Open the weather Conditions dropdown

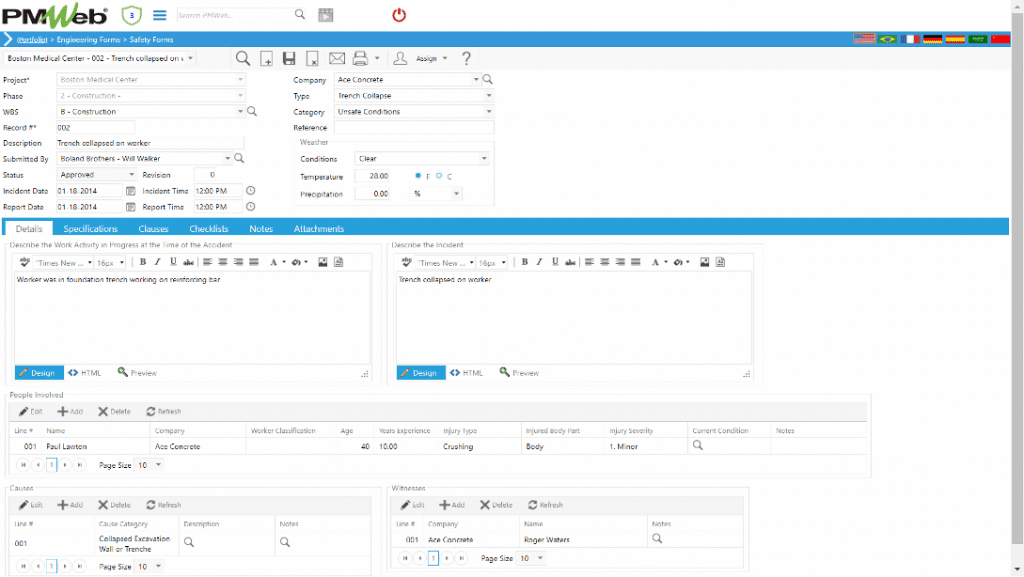pyautogui.click(x=484, y=159)
